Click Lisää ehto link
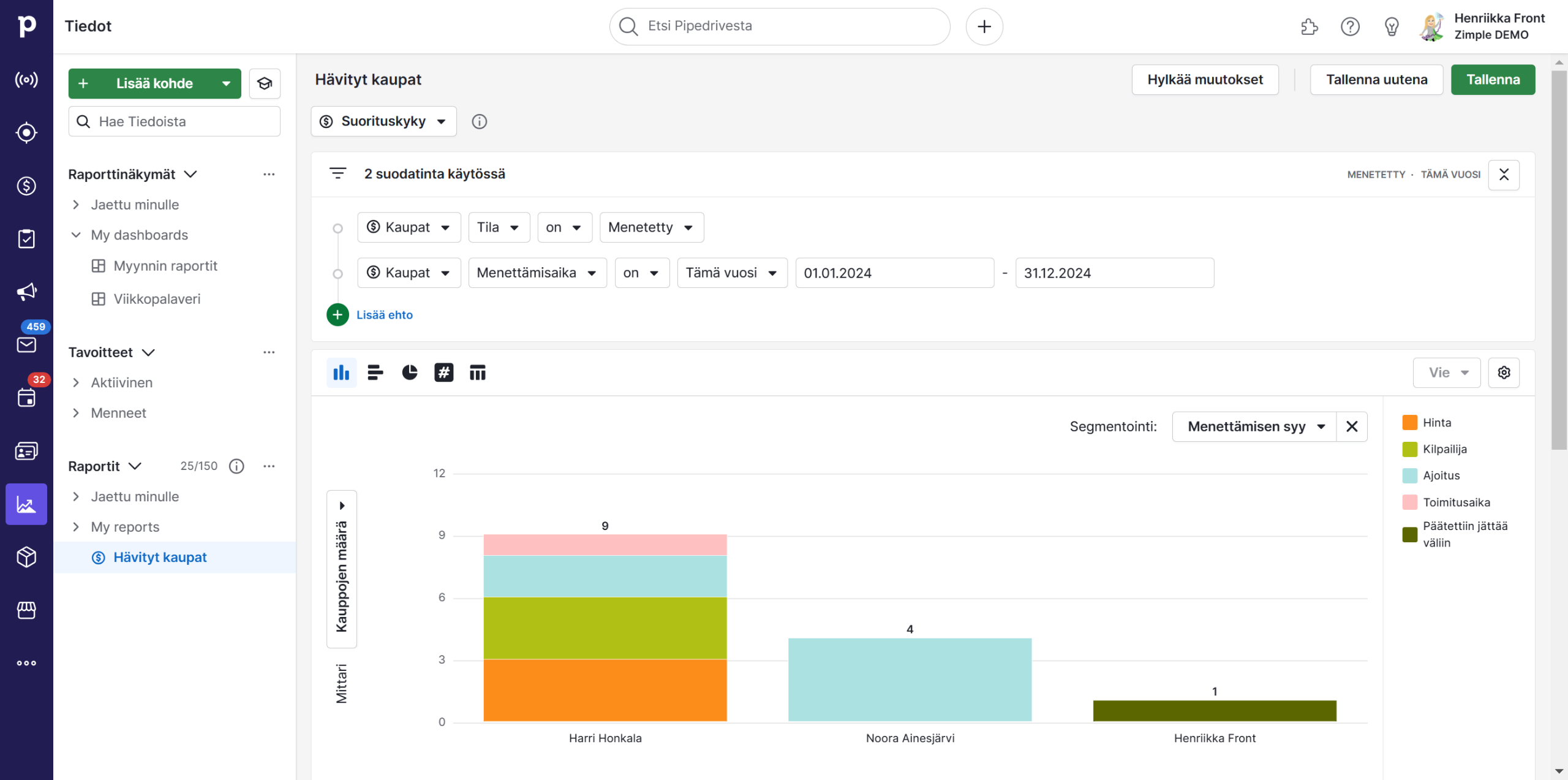The width and height of the screenshot is (1568, 780). coord(384,315)
